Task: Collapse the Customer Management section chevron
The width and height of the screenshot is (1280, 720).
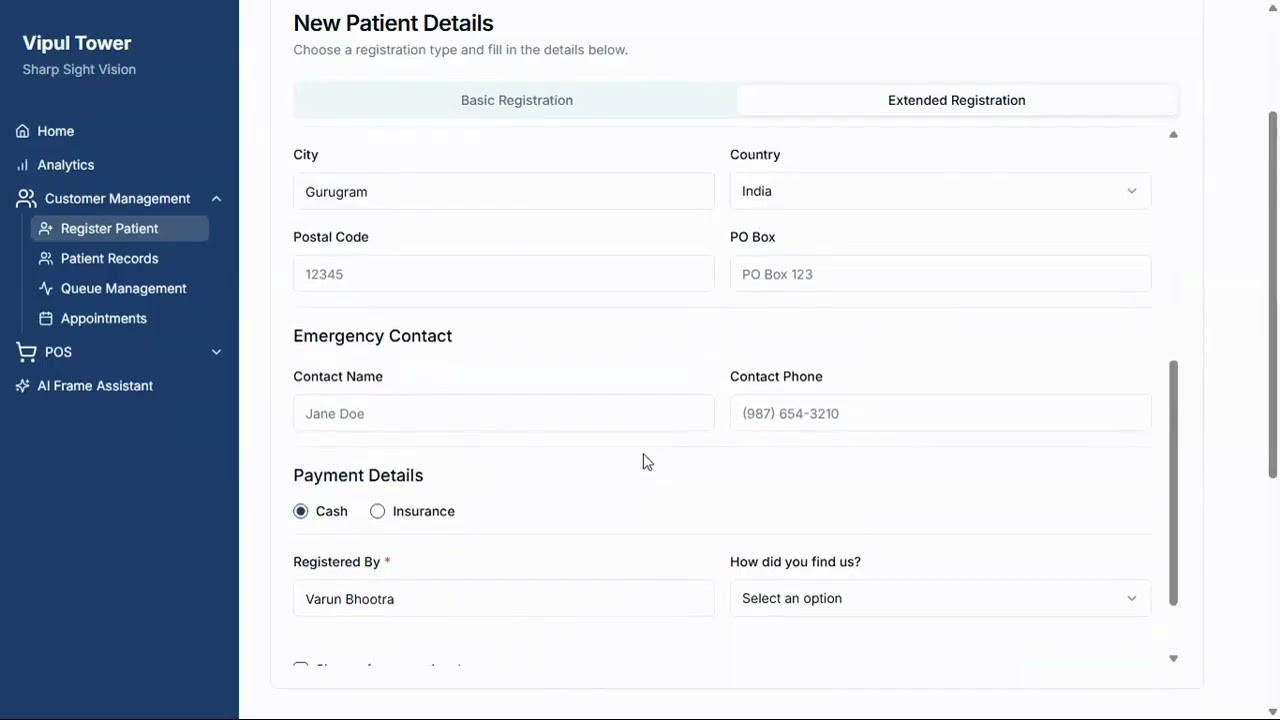Action: (x=216, y=199)
